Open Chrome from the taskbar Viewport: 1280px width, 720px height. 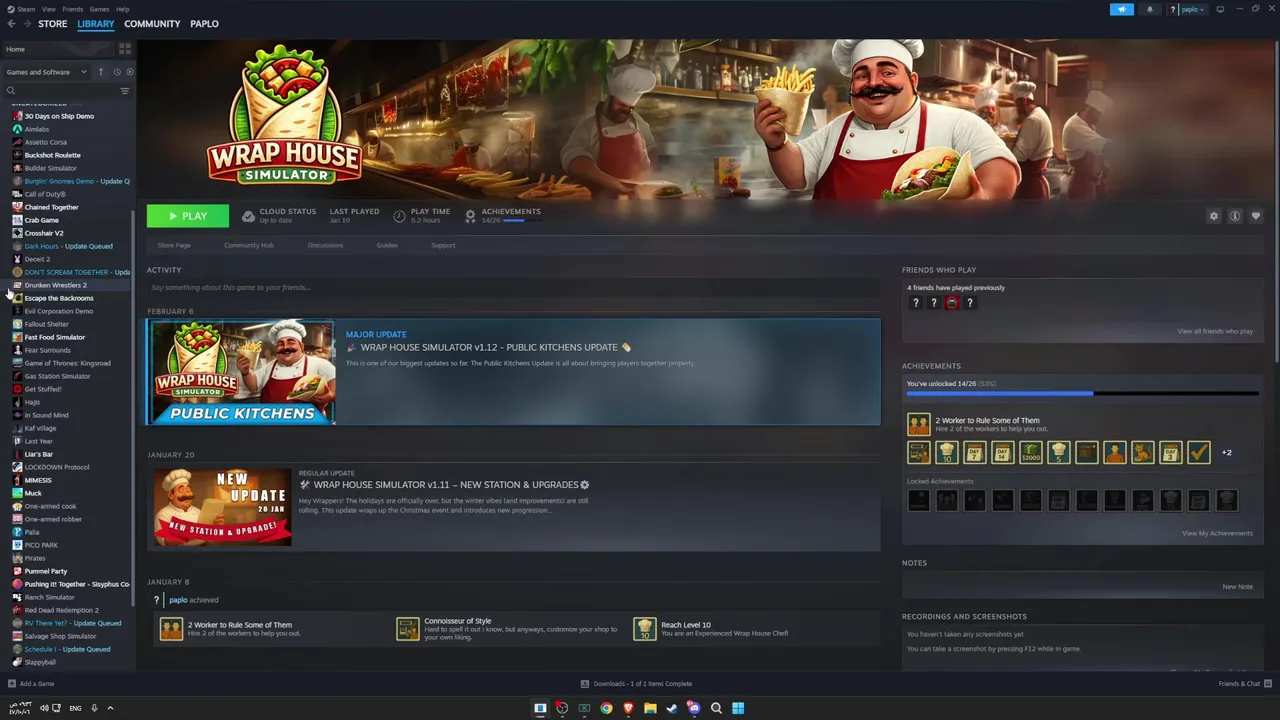tap(606, 708)
